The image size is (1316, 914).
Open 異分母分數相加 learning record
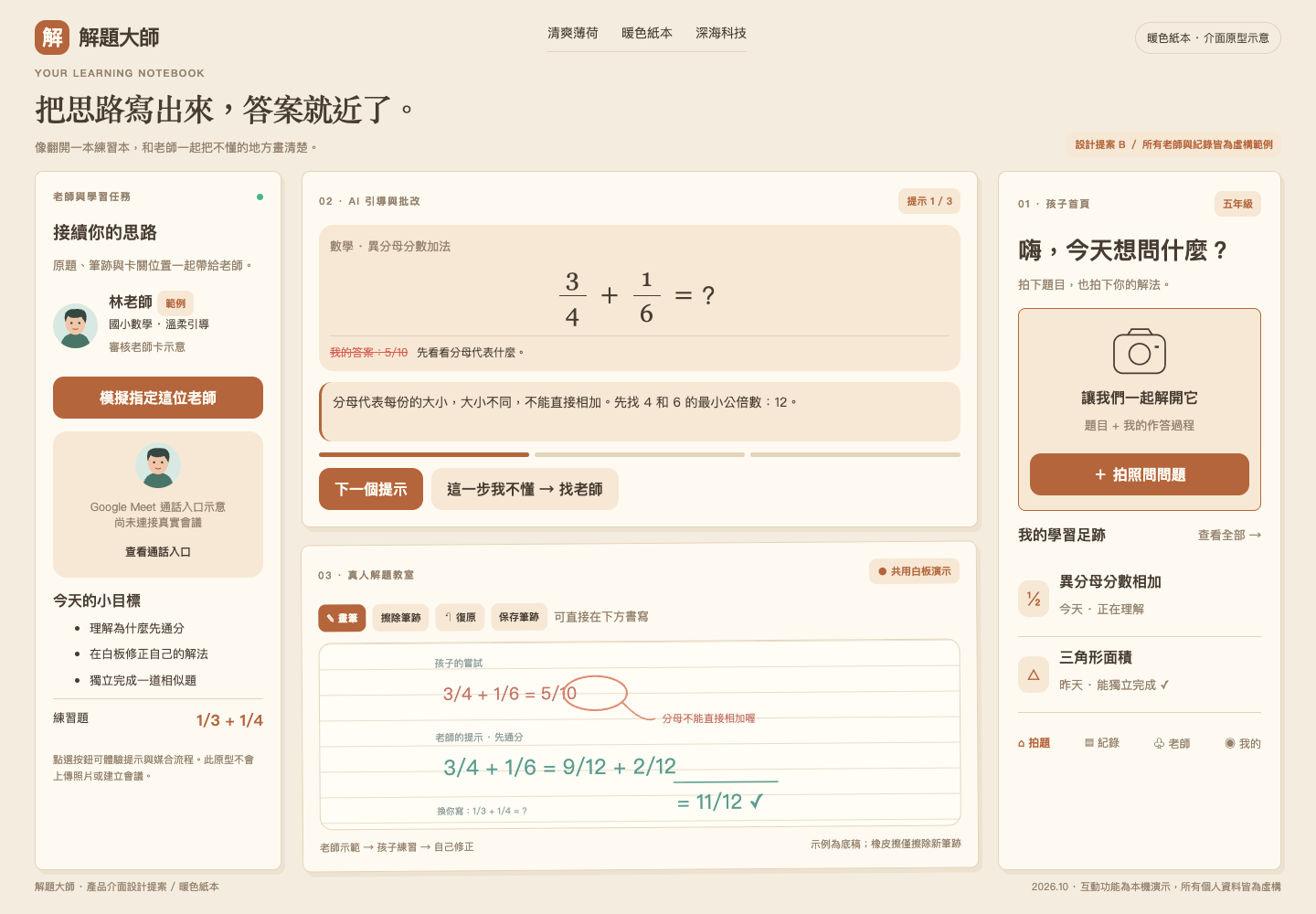click(x=1140, y=595)
